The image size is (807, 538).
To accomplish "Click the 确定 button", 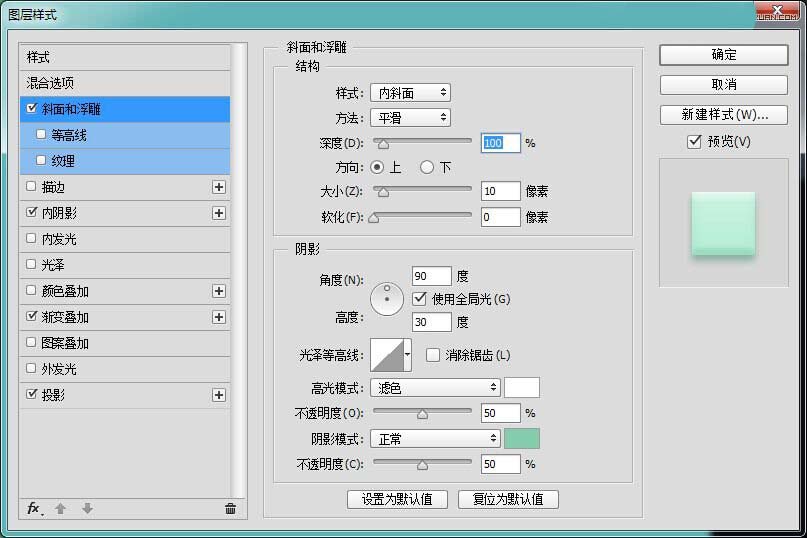I will (723, 55).
